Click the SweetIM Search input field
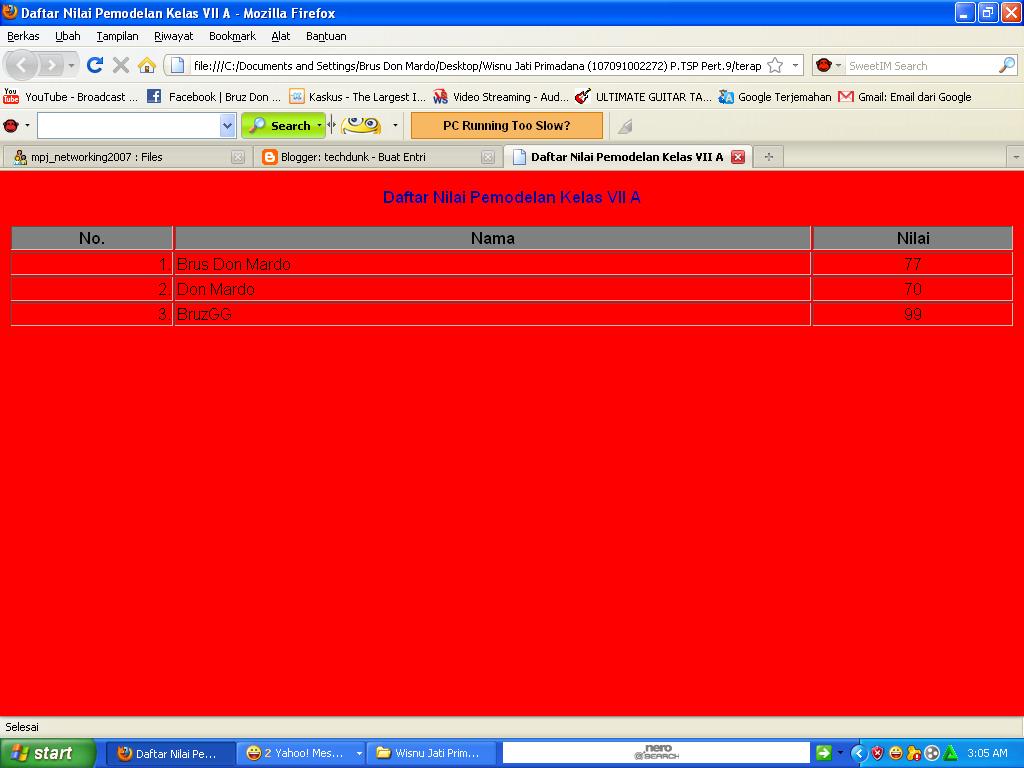Image resolution: width=1024 pixels, height=768 pixels. click(x=920, y=65)
